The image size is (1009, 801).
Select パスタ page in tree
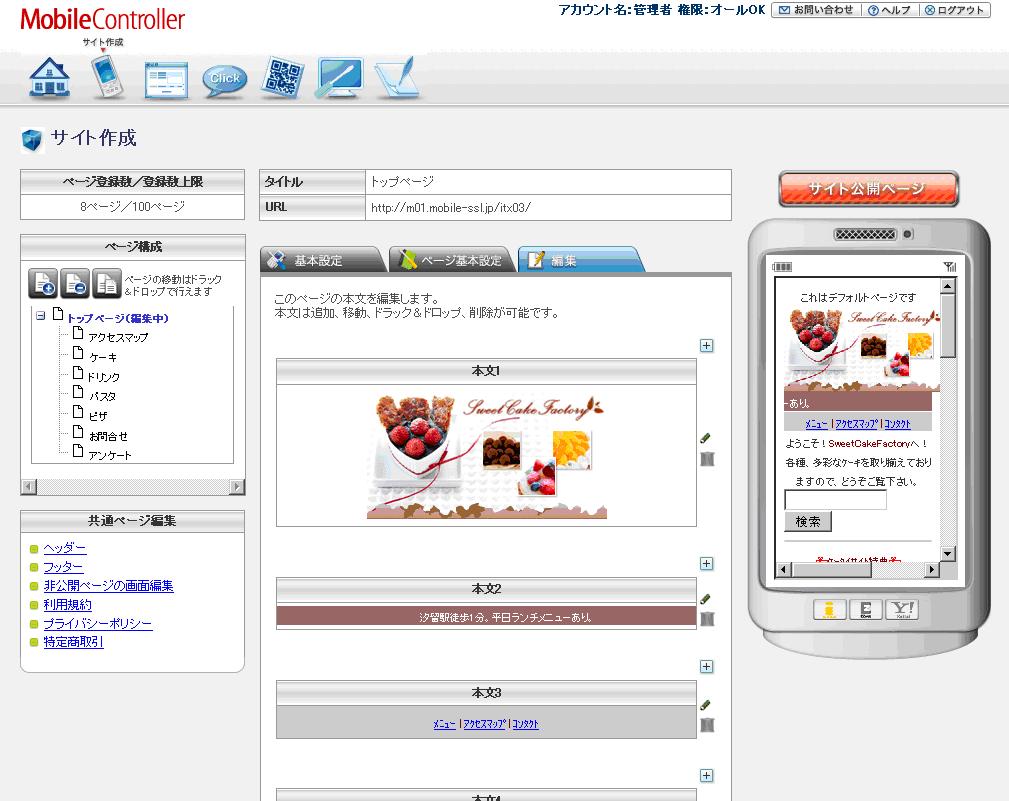click(x=102, y=396)
